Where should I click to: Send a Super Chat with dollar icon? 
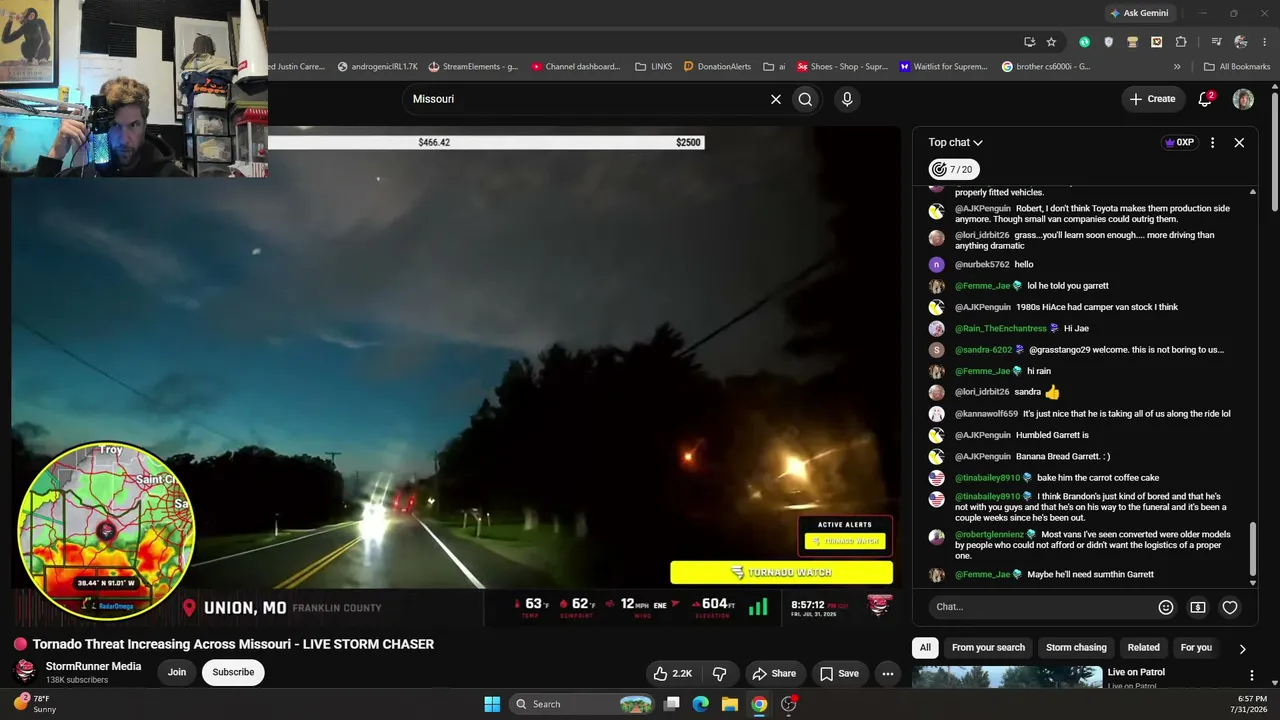point(1197,607)
